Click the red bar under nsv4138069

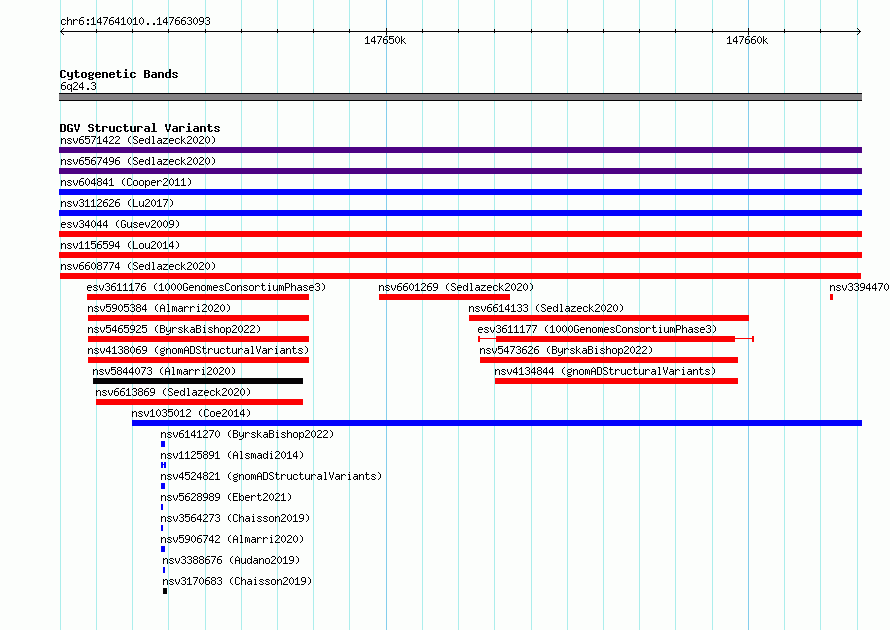tap(198, 360)
